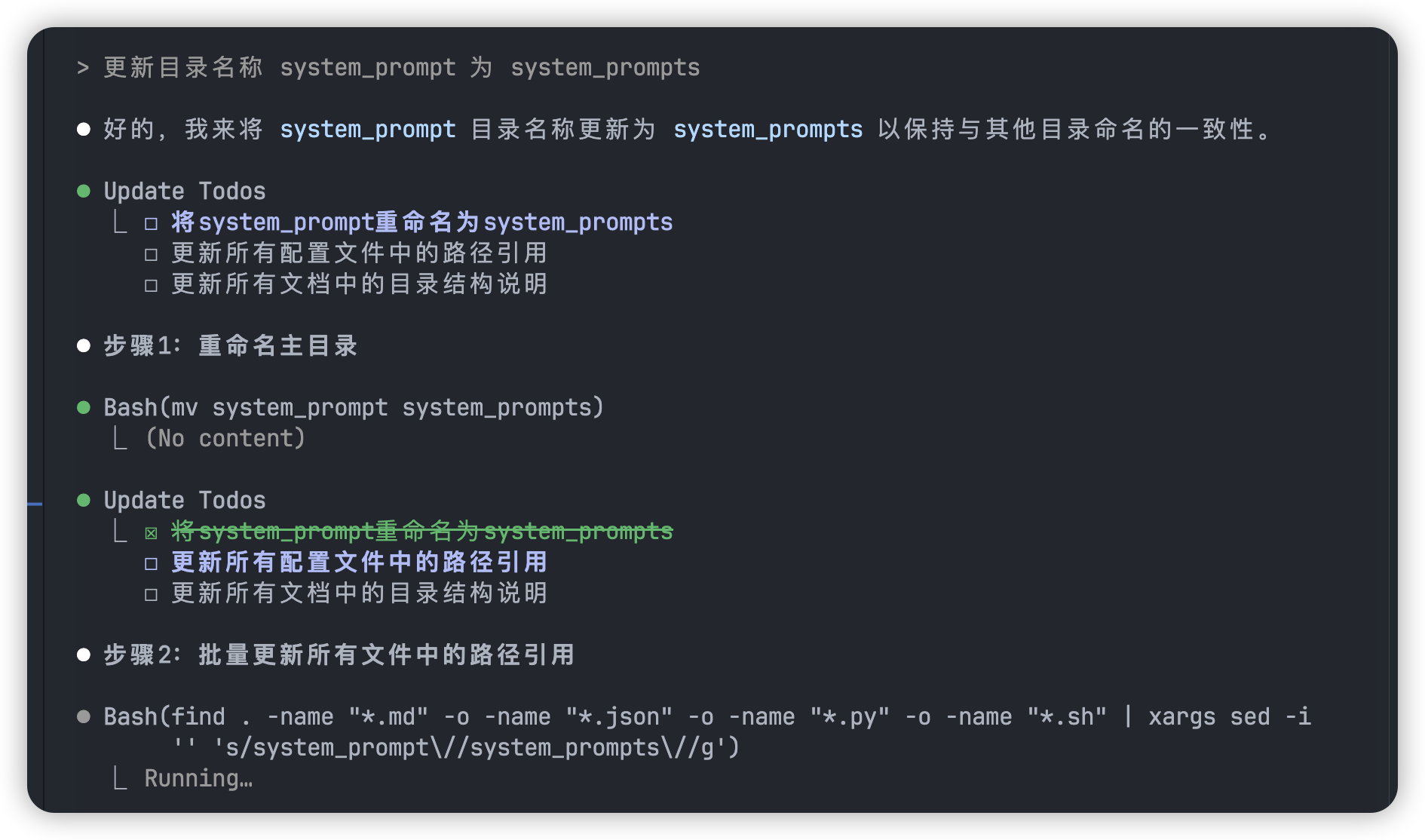Click blue "system_prompt" in the assistant reply
The height and width of the screenshot is (840, 1425).
tap(368, 130)
